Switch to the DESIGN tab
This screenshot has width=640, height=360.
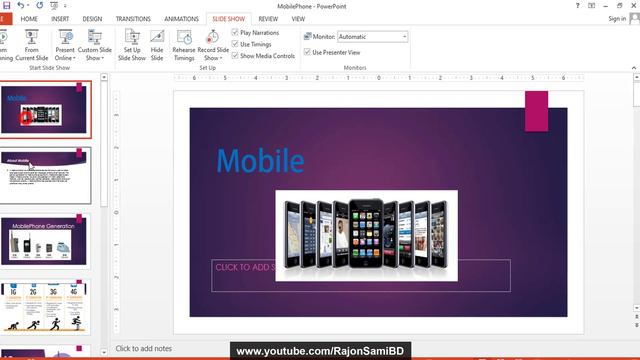92,19
